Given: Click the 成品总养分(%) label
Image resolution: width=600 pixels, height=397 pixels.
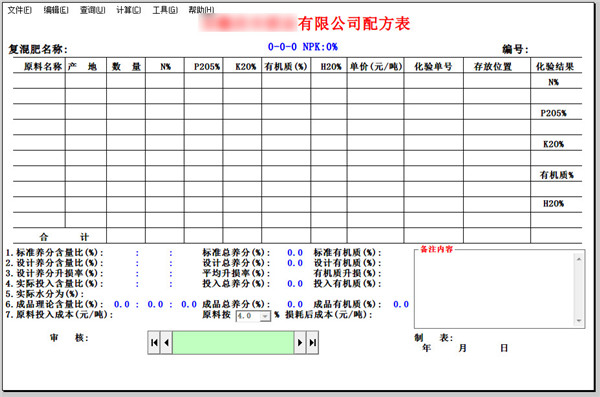Looking at the screenshot, I should pos(236,304).
